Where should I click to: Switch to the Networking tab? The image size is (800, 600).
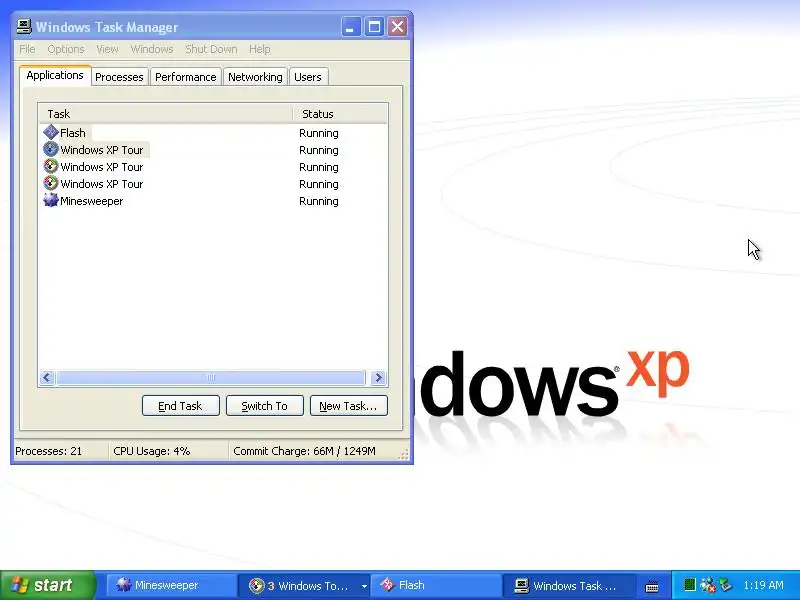255,77
